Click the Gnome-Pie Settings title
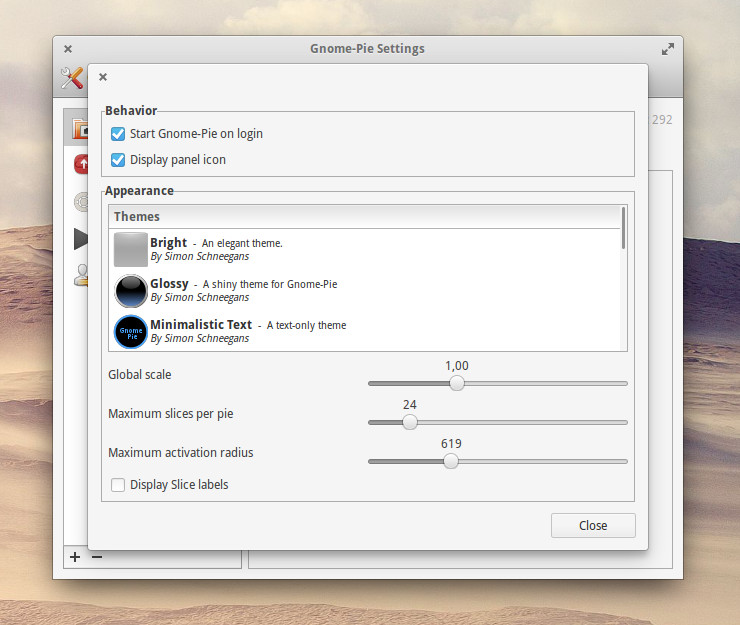 click(x=367, y=49)
